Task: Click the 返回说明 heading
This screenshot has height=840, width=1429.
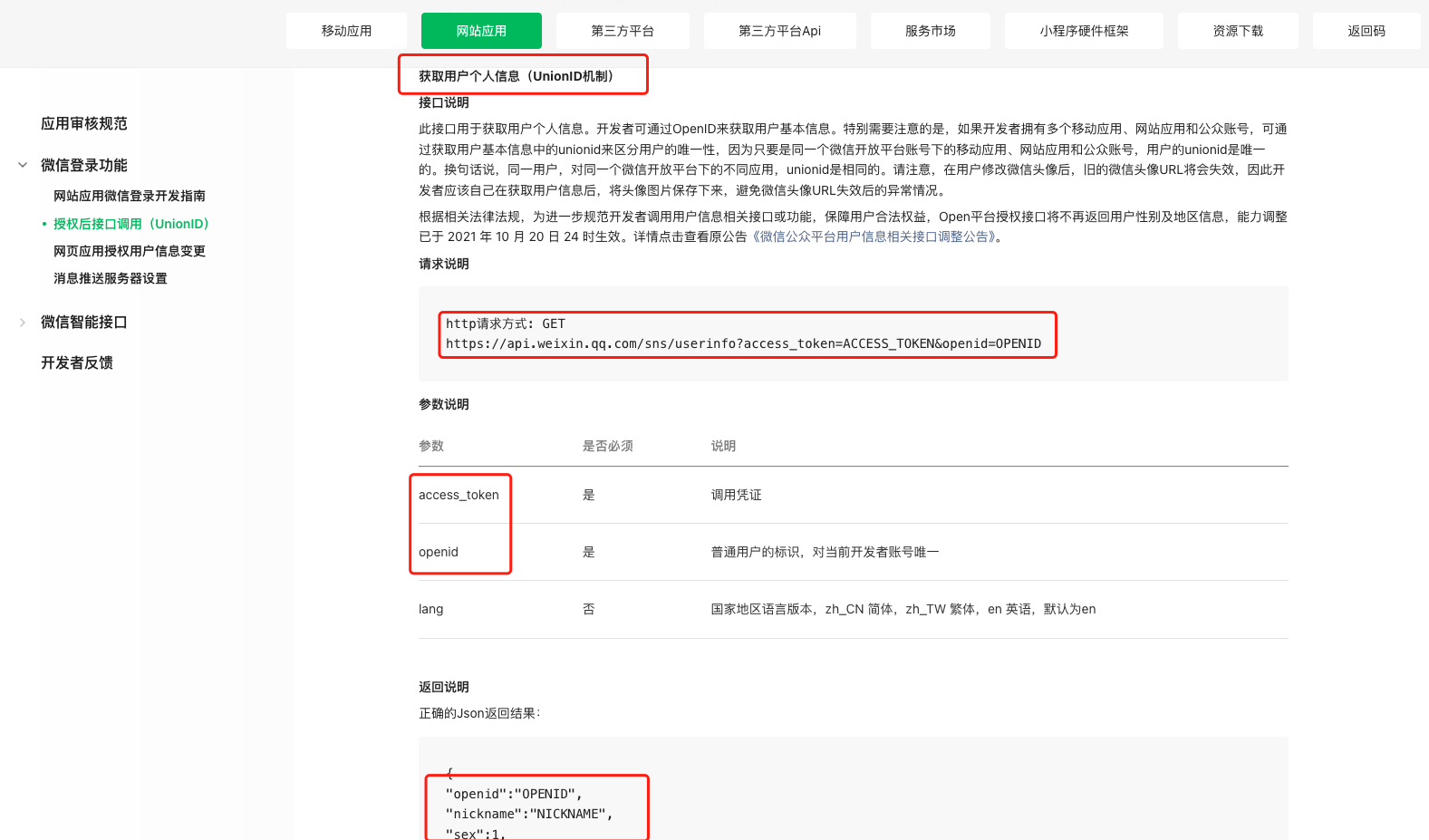Action: [x=444, y=687]
